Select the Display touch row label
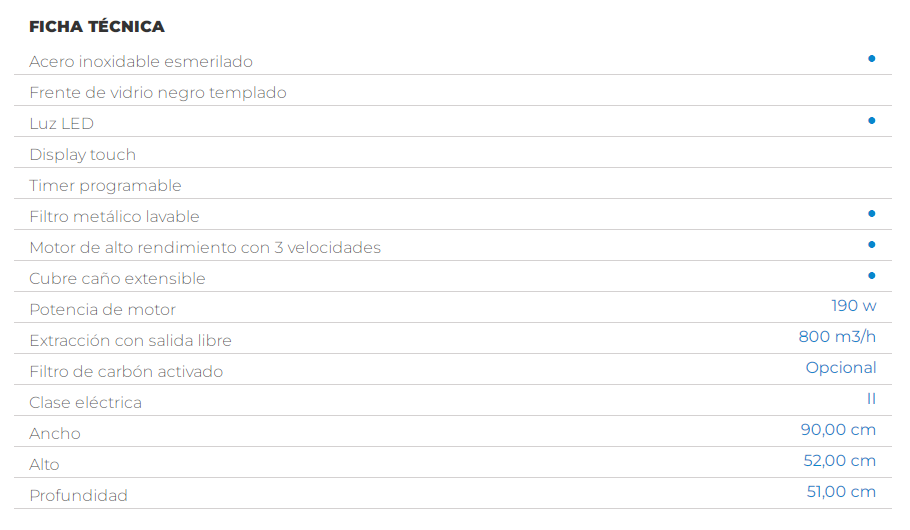The width and height of the screenshot is (910, 530). click(82, 155)
